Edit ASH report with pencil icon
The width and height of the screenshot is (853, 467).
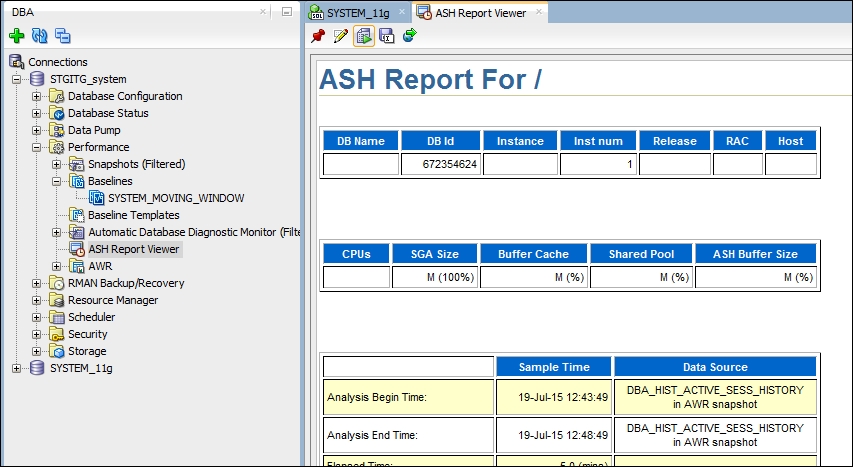click(x=341, y=36)
